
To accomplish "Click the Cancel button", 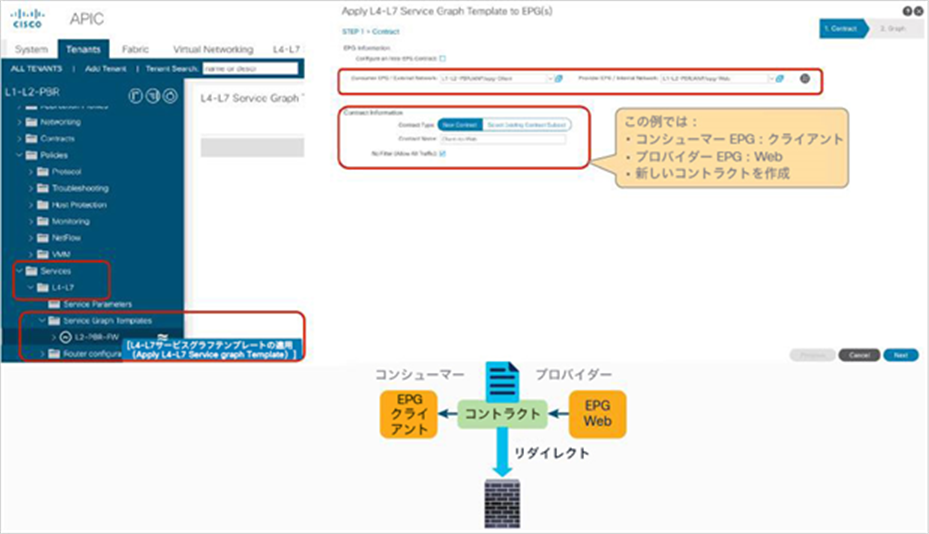I will (x=859, y=355).
